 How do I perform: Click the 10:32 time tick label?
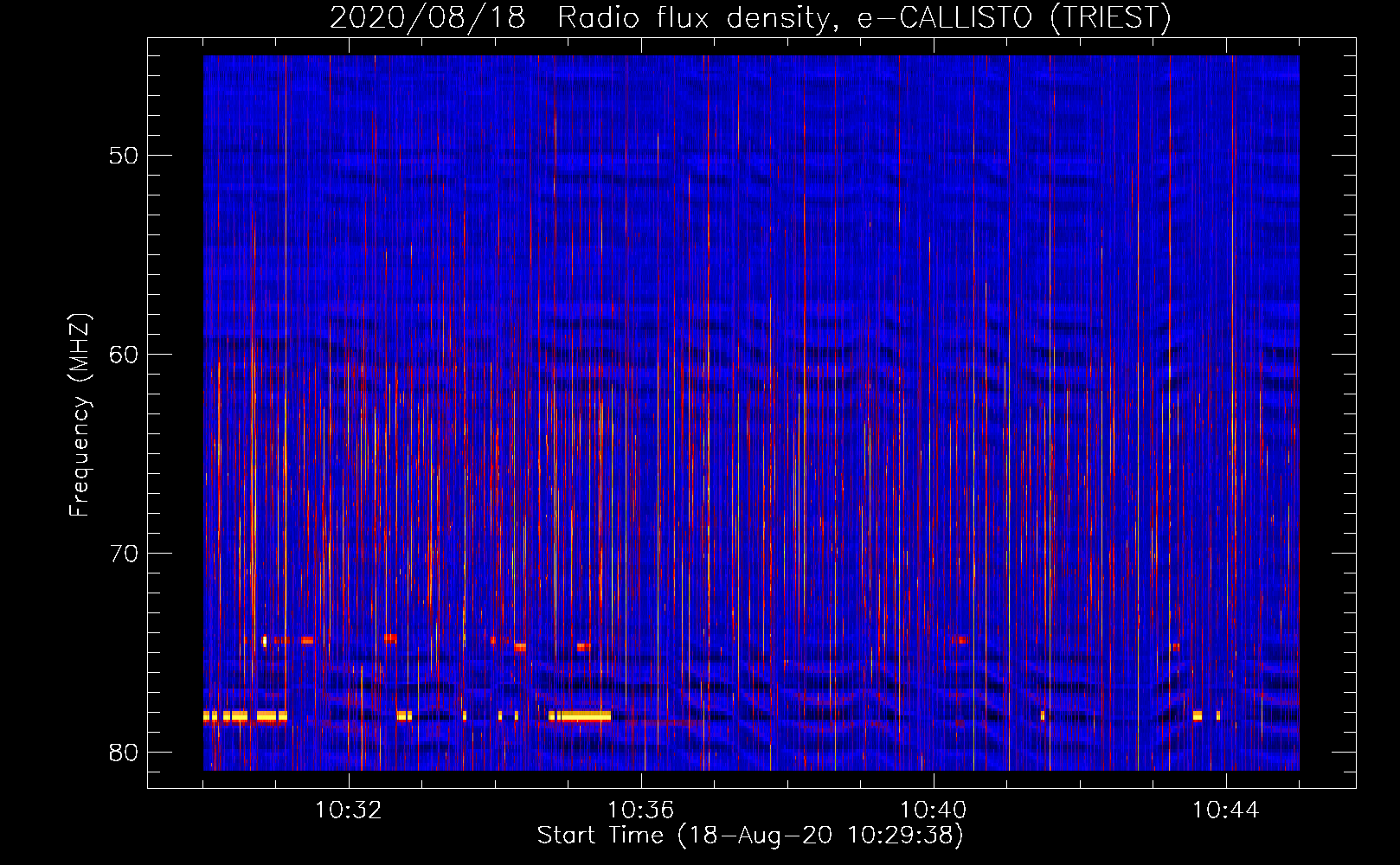(349, 811)
